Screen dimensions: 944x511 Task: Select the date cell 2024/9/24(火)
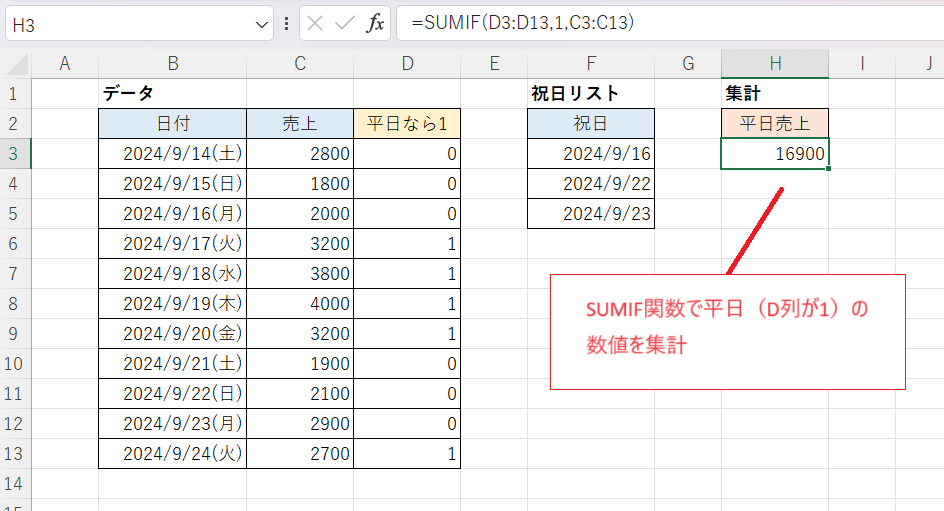tap(173, 454)
